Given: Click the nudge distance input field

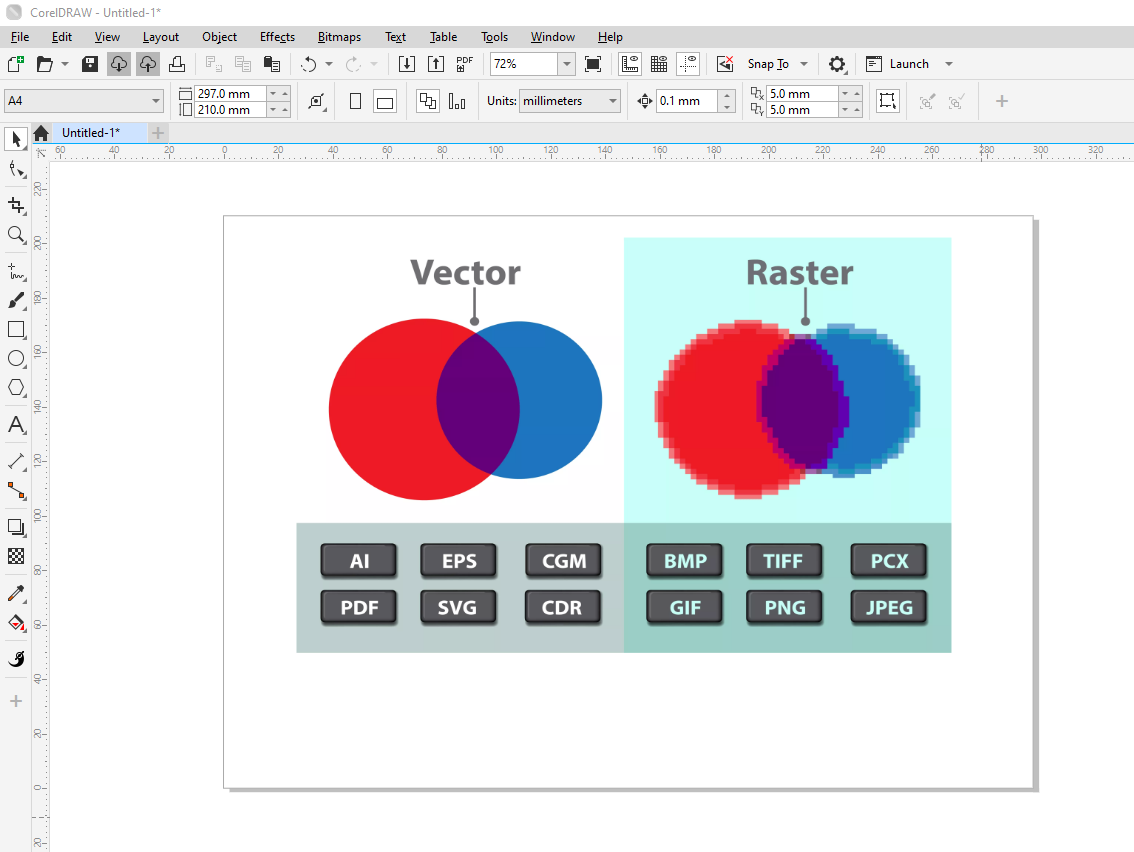Looking at the screenshot, I should pos(686,101).
